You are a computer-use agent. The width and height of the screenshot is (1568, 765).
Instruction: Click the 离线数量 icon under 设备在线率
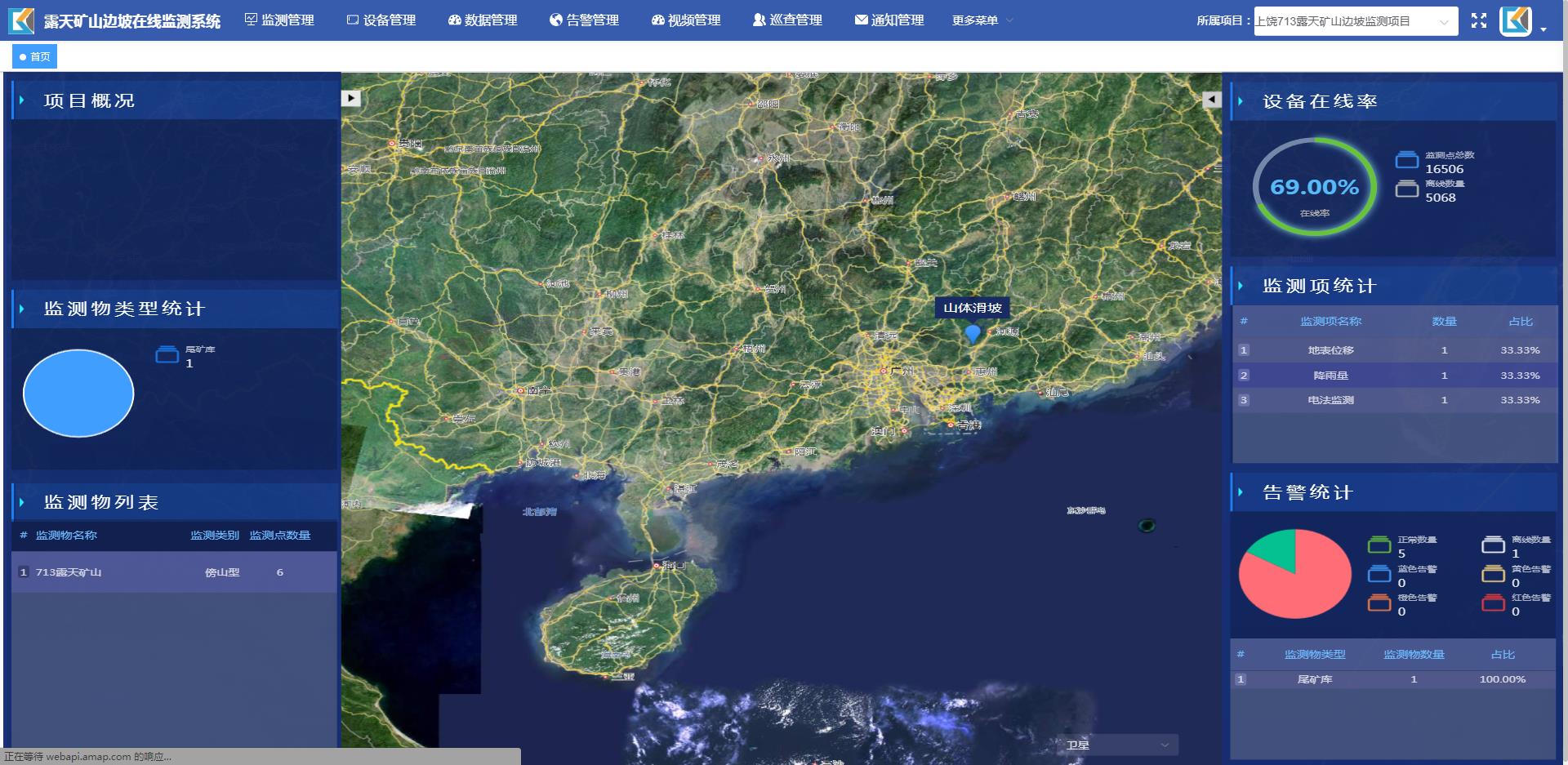[1407, 189]
